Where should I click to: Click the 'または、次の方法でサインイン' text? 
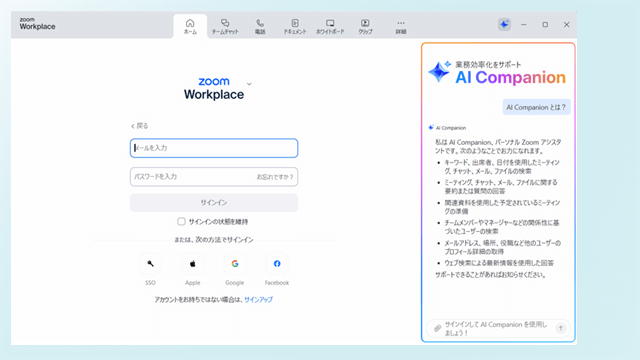(214, 240)
